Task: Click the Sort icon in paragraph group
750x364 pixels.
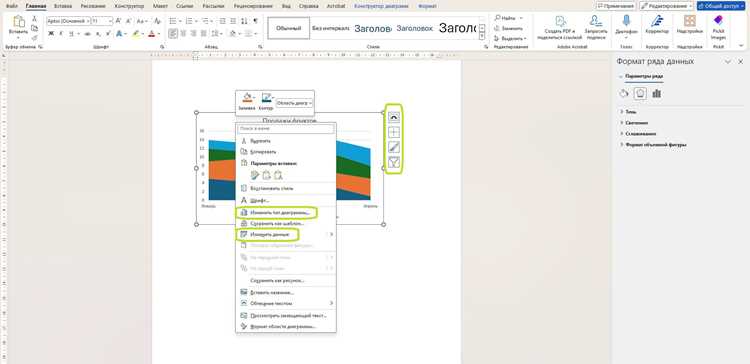Action: [244, 21]
